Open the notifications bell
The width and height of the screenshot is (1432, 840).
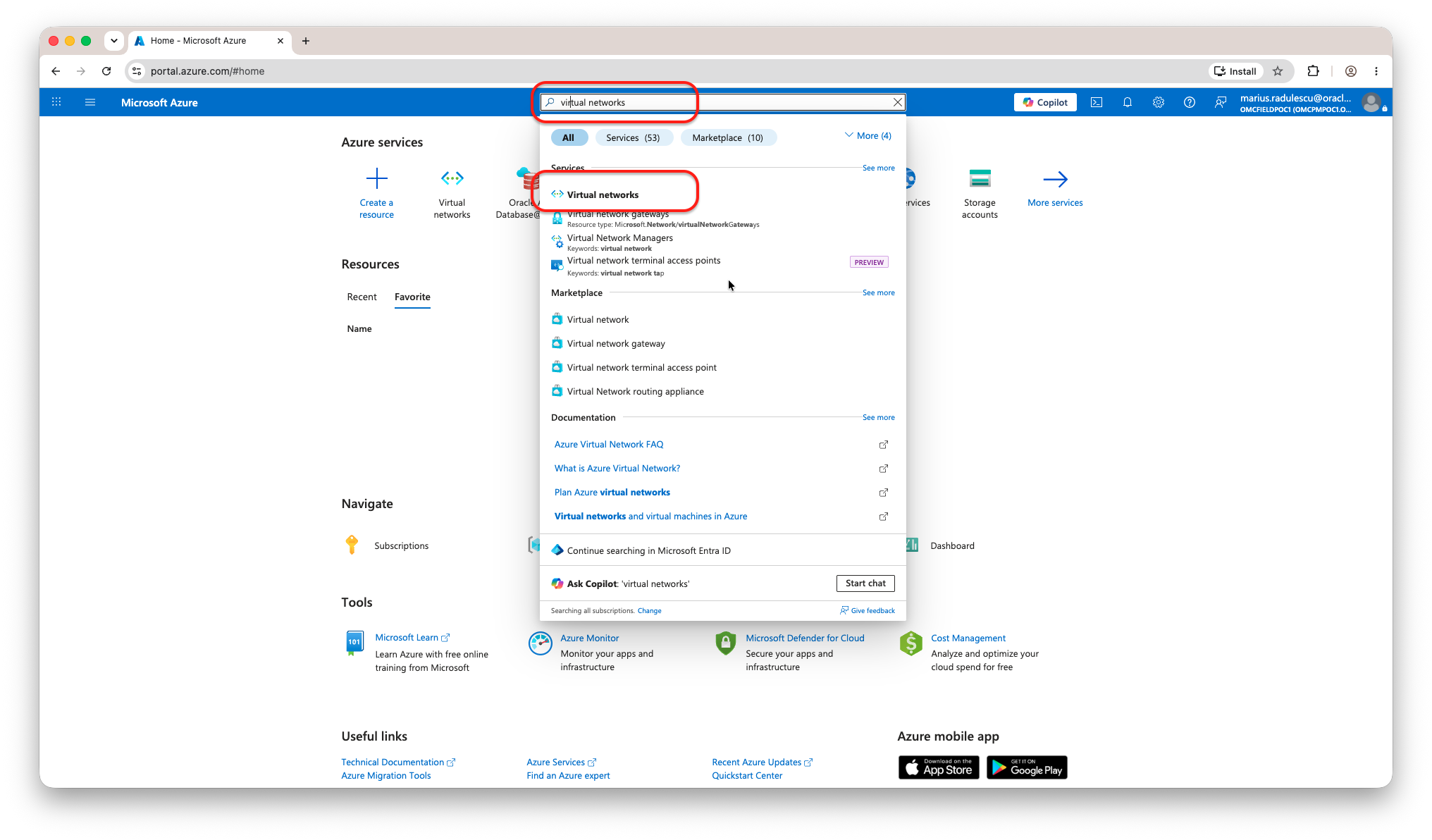point(1128,102)
